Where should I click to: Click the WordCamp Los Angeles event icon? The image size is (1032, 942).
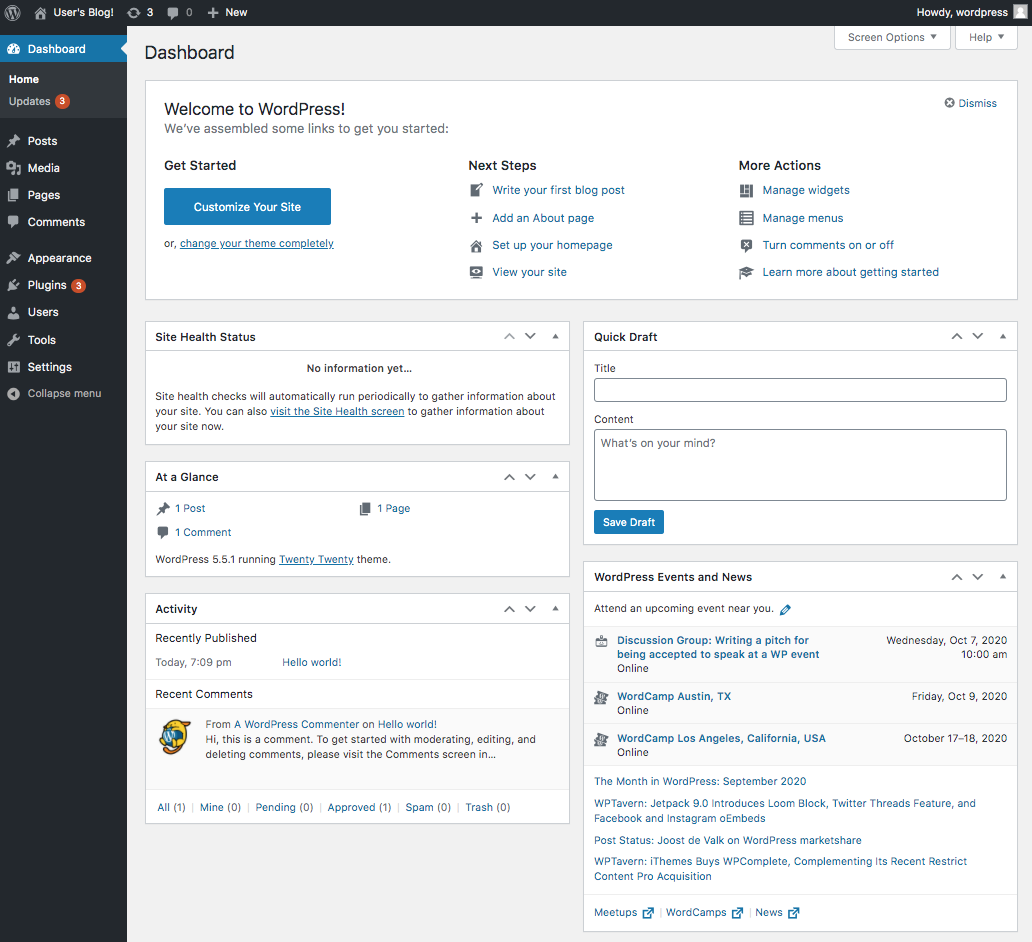pos(601,739)
